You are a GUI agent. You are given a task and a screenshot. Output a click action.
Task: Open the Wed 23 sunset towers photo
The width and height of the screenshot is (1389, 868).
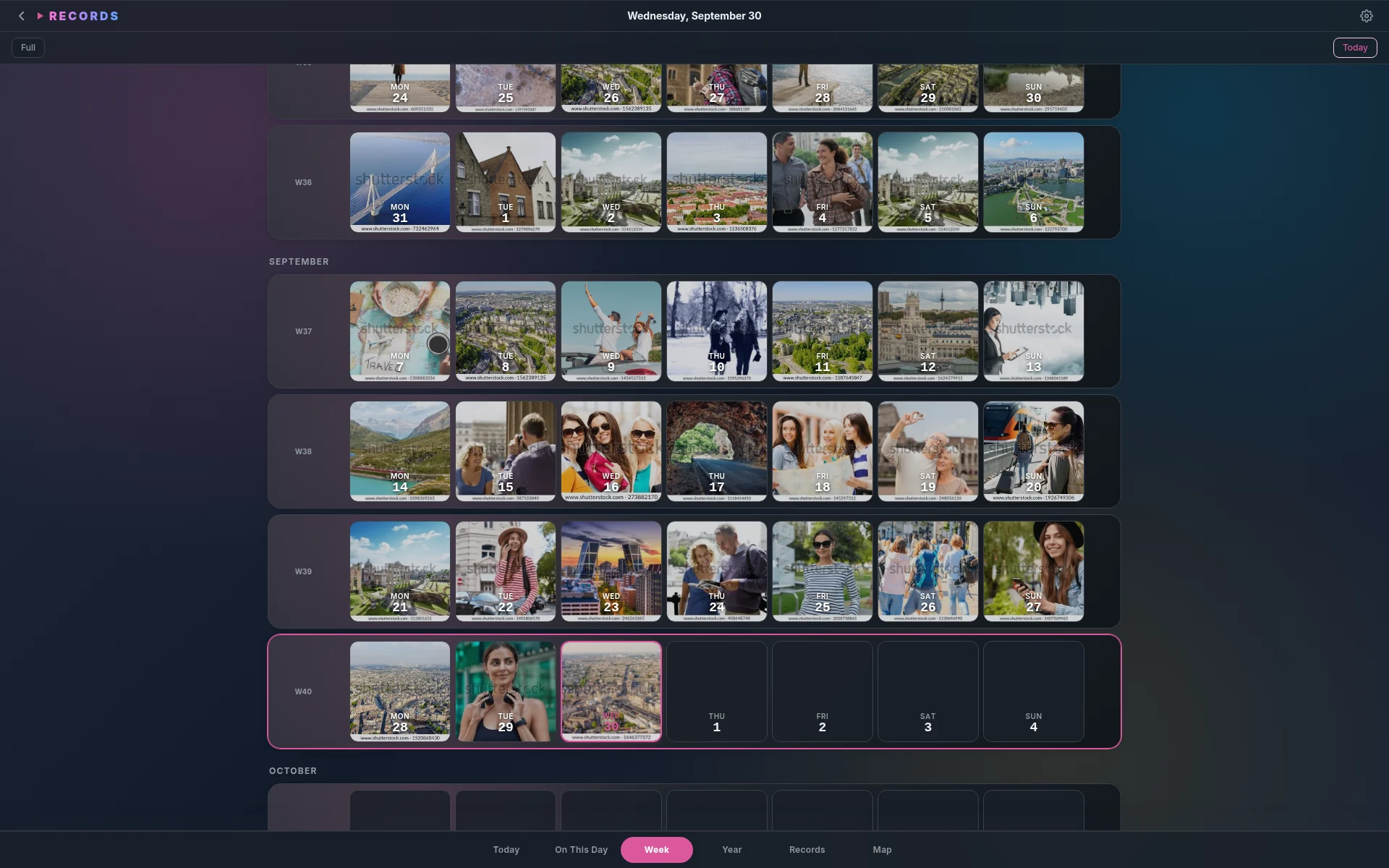pos(611,571)
